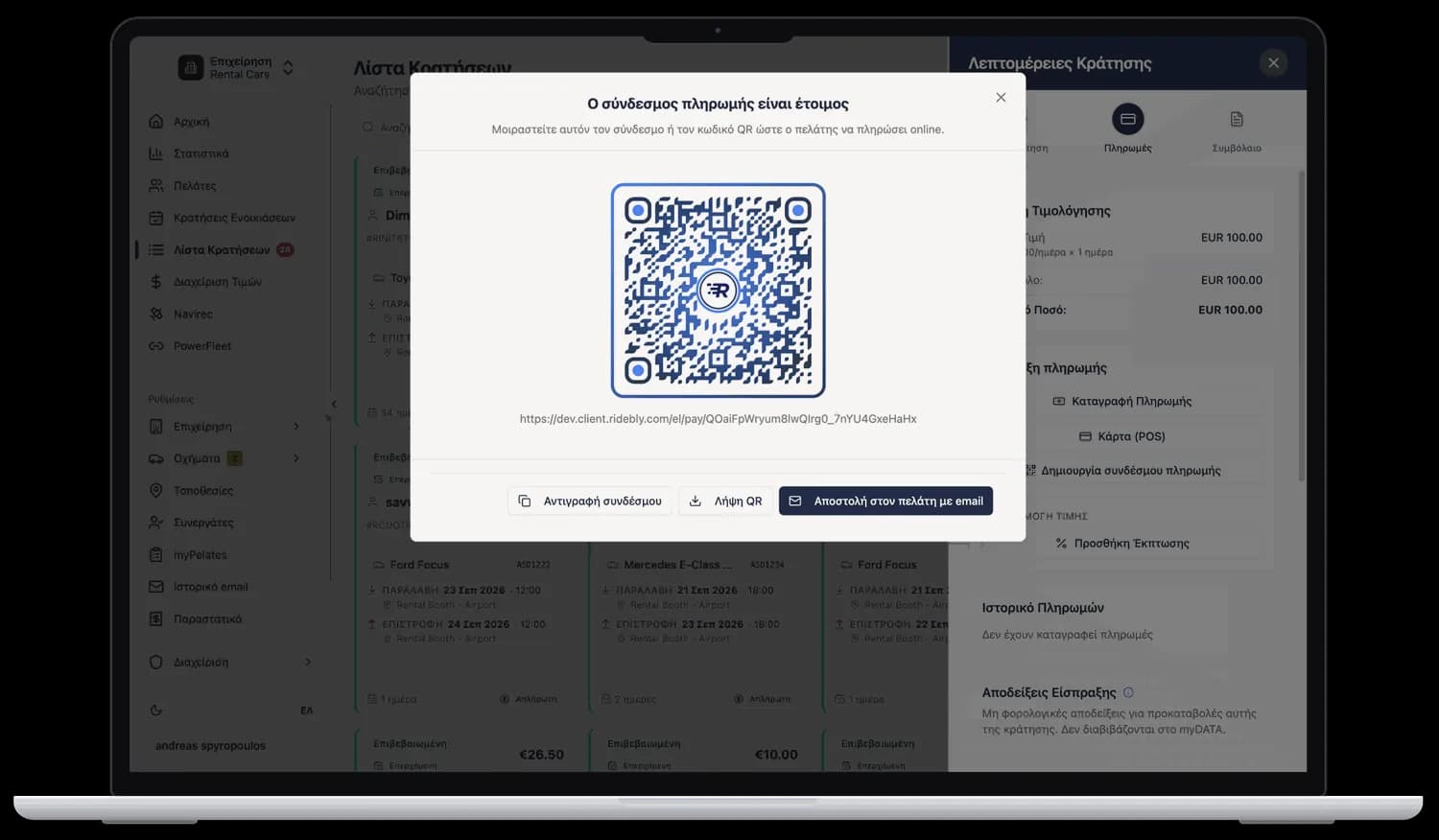Open the Αρχική home icon in sidebar

(156, 122)
